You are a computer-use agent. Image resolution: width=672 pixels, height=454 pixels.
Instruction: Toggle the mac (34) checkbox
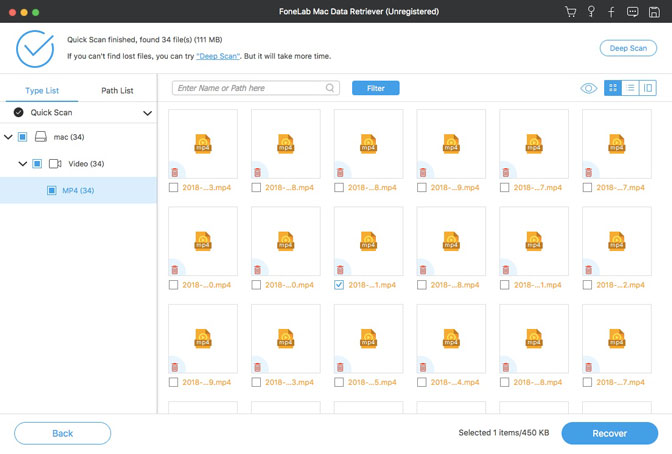tap(23, 137)
